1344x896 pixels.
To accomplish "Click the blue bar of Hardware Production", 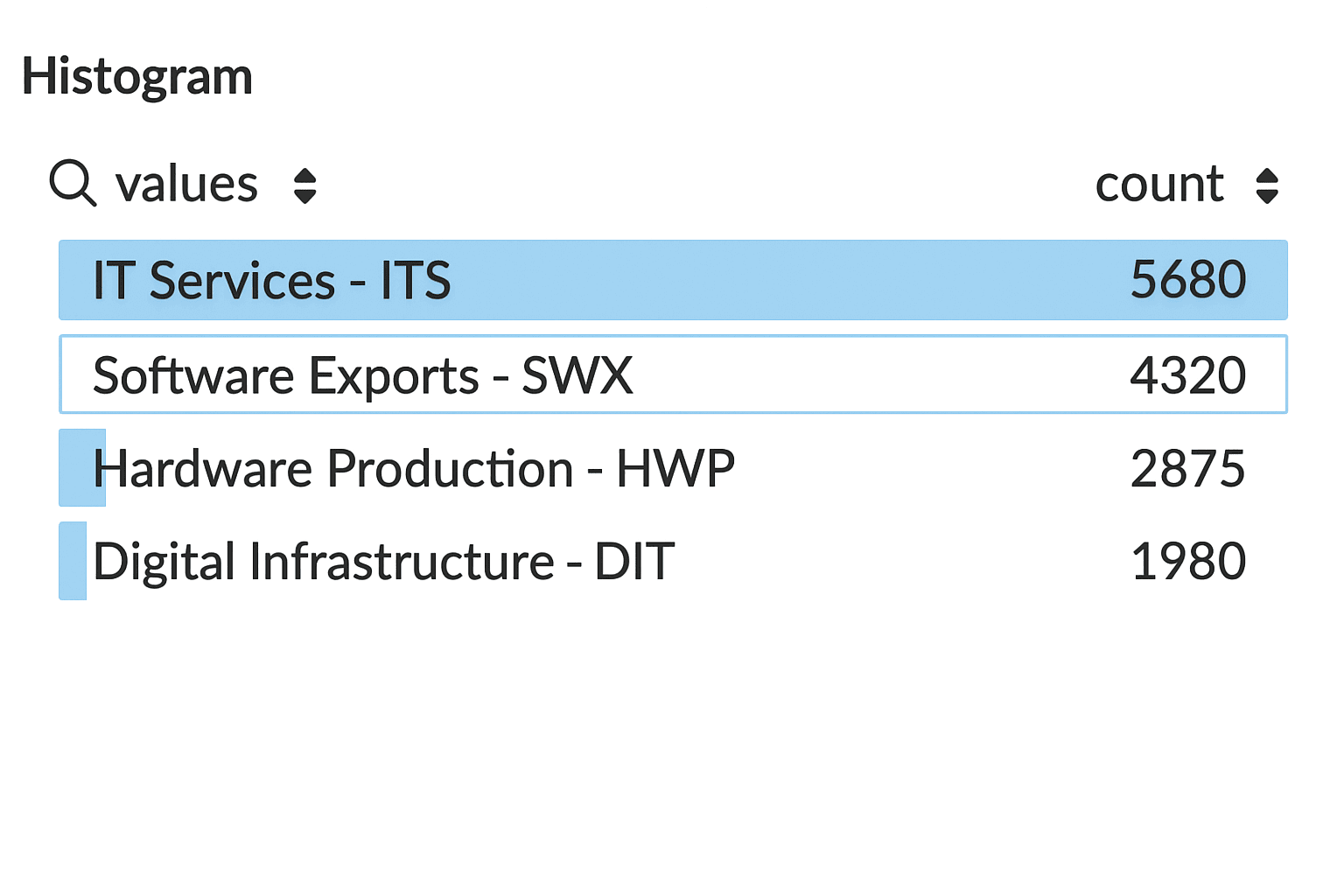I will pos(77,468).
